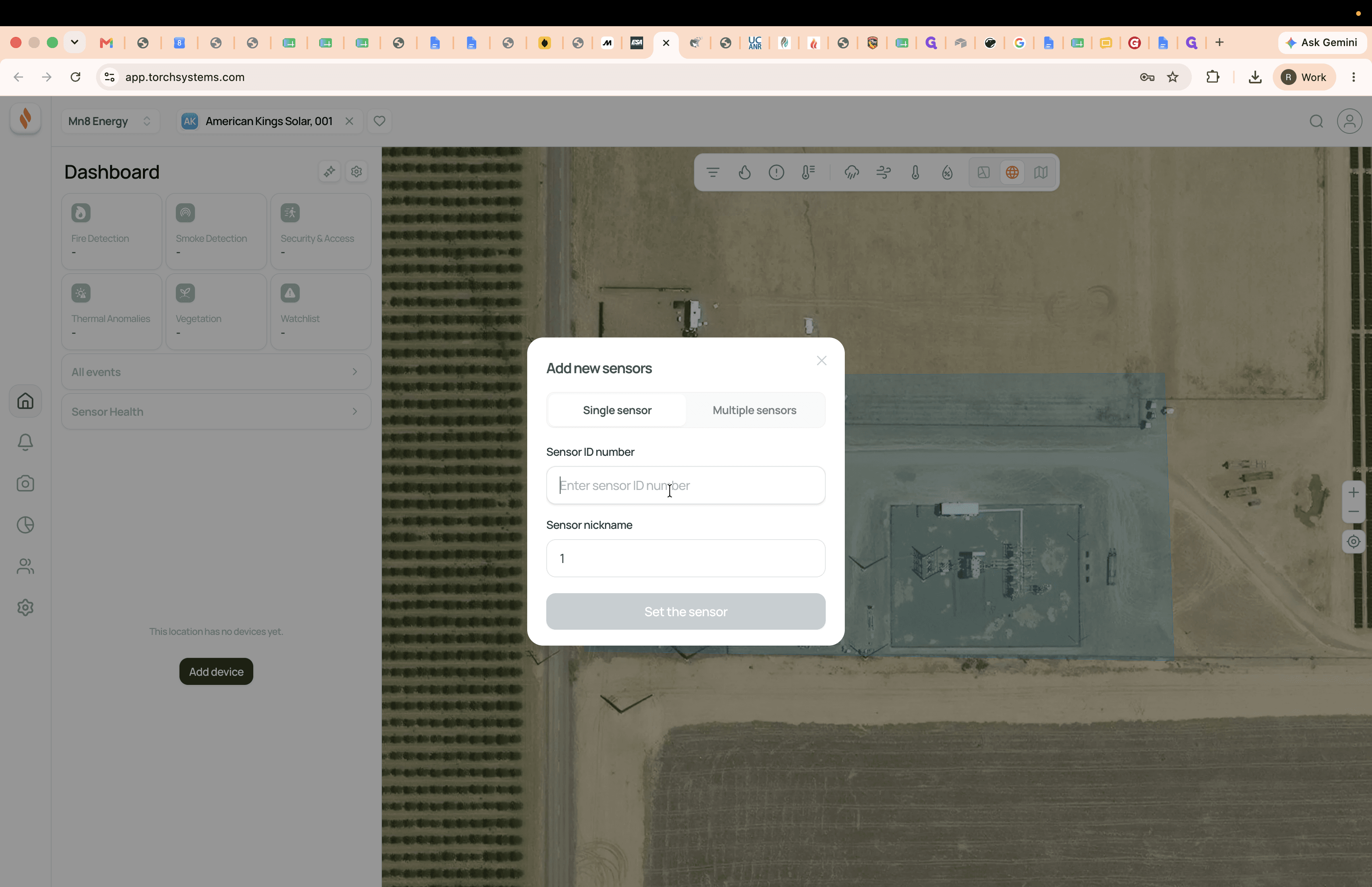Open the Smoke Detection card
Image resolution: width=1372 pixels, height=887 pixels.
[216, 231]
